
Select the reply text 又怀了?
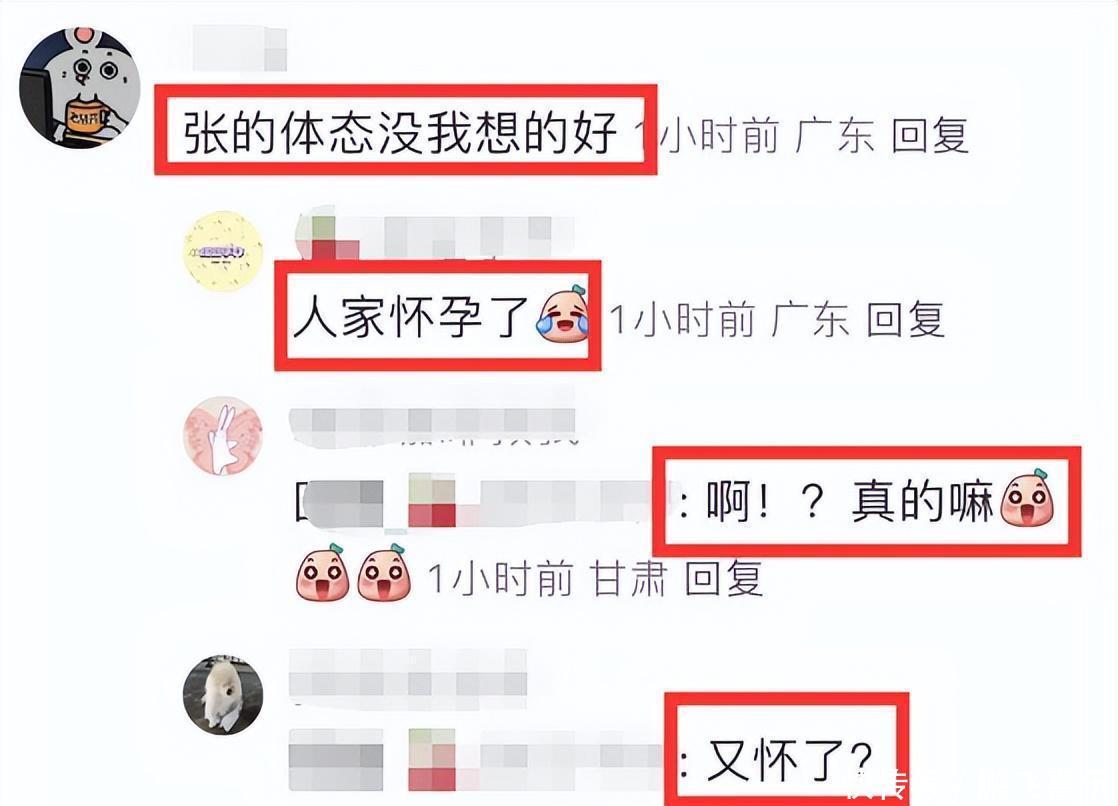[x=790, y=760]
